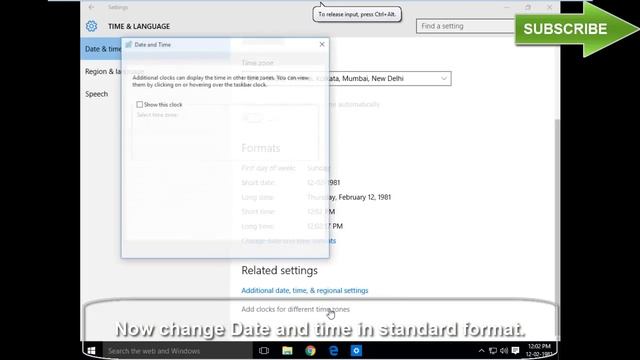Minimize the Settings window
This screenshot has height=360, width=640.
tap(507, 7)
